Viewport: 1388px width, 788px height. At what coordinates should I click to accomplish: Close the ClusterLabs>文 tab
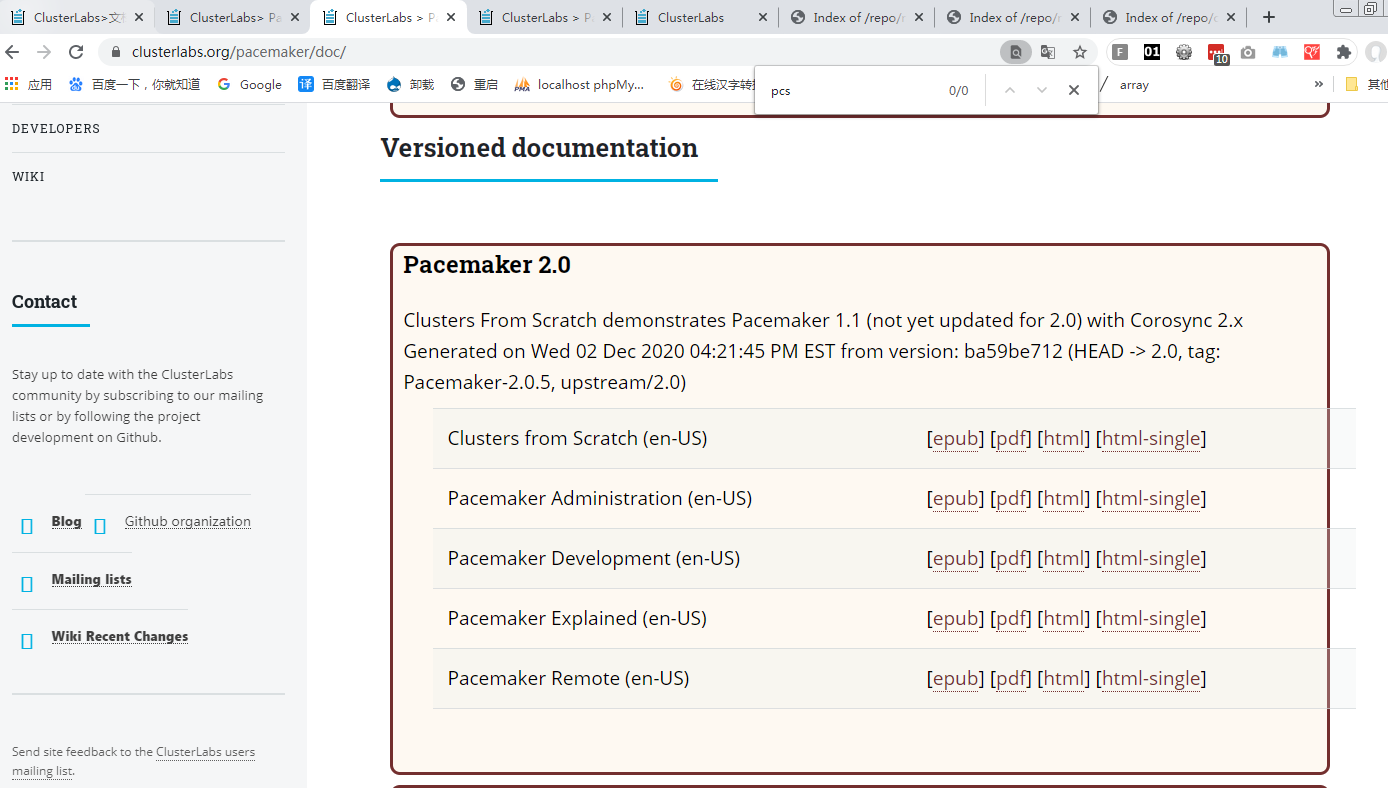tap(139, 17)
